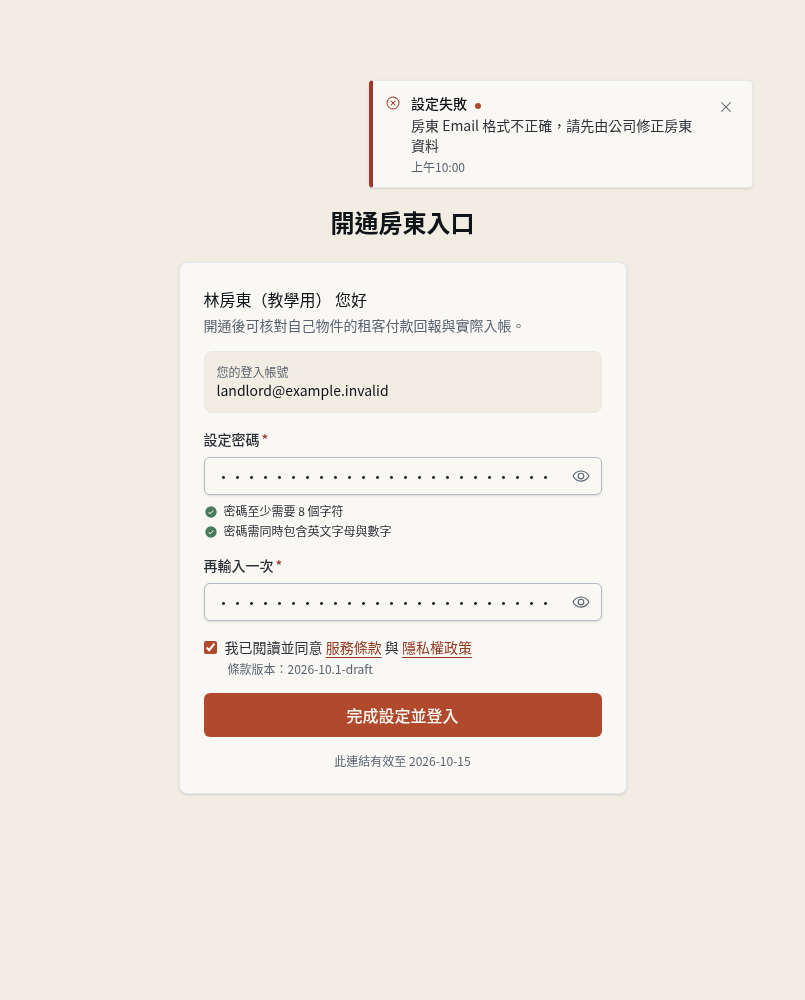Screen dimensions: 805x1000
Task: Click the notification timestamp 上午10:00
Action: (438, 168)
